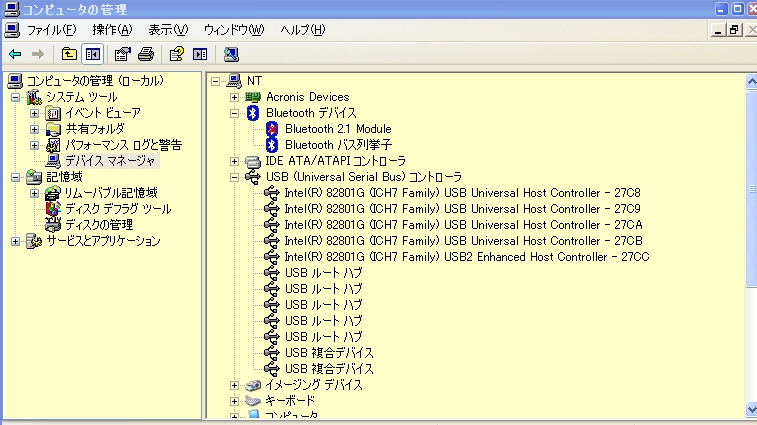
Task: Select the USB Universal Host Controller - 27CA
Action: [463, 225]
